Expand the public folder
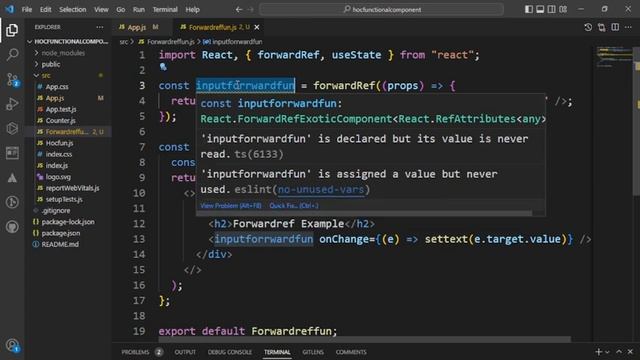Screen dimensions: 640x360 [68, 64]
